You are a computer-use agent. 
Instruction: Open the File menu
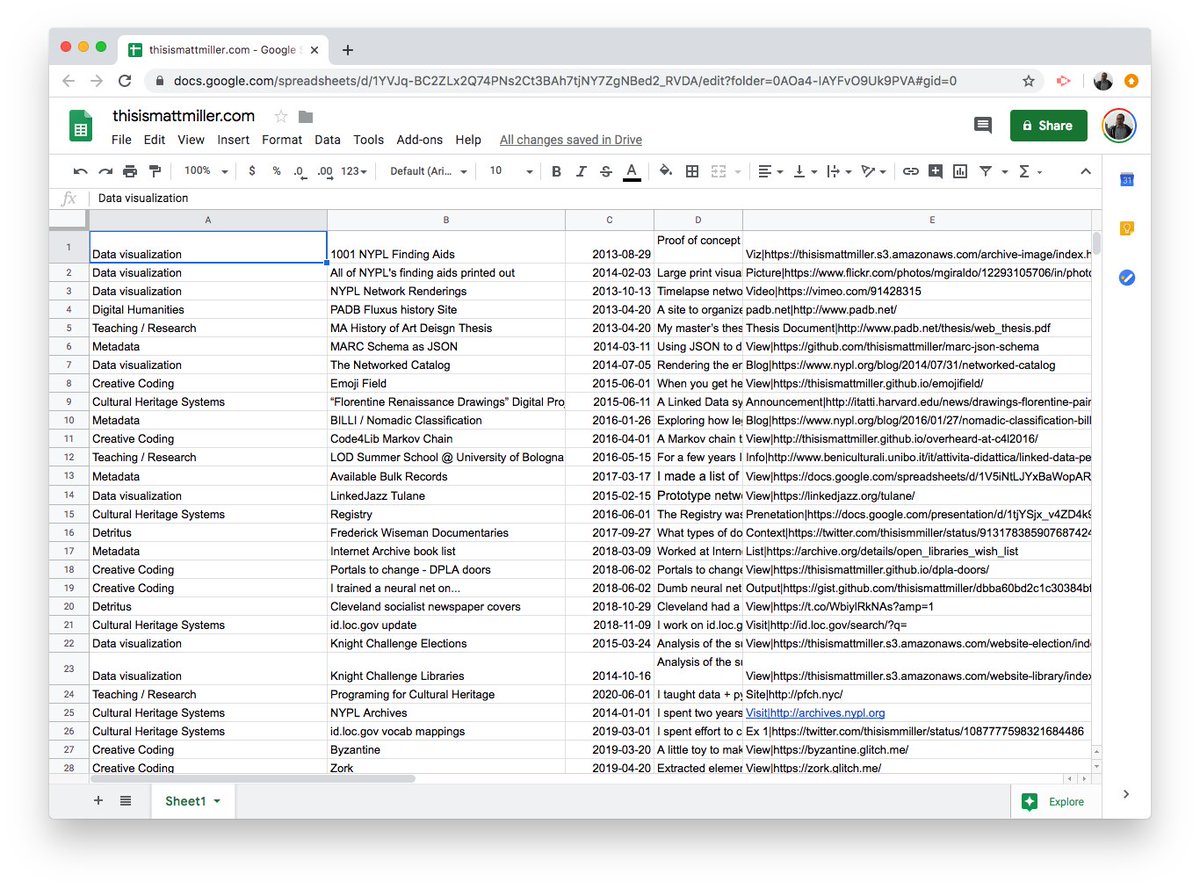point(122,140)
